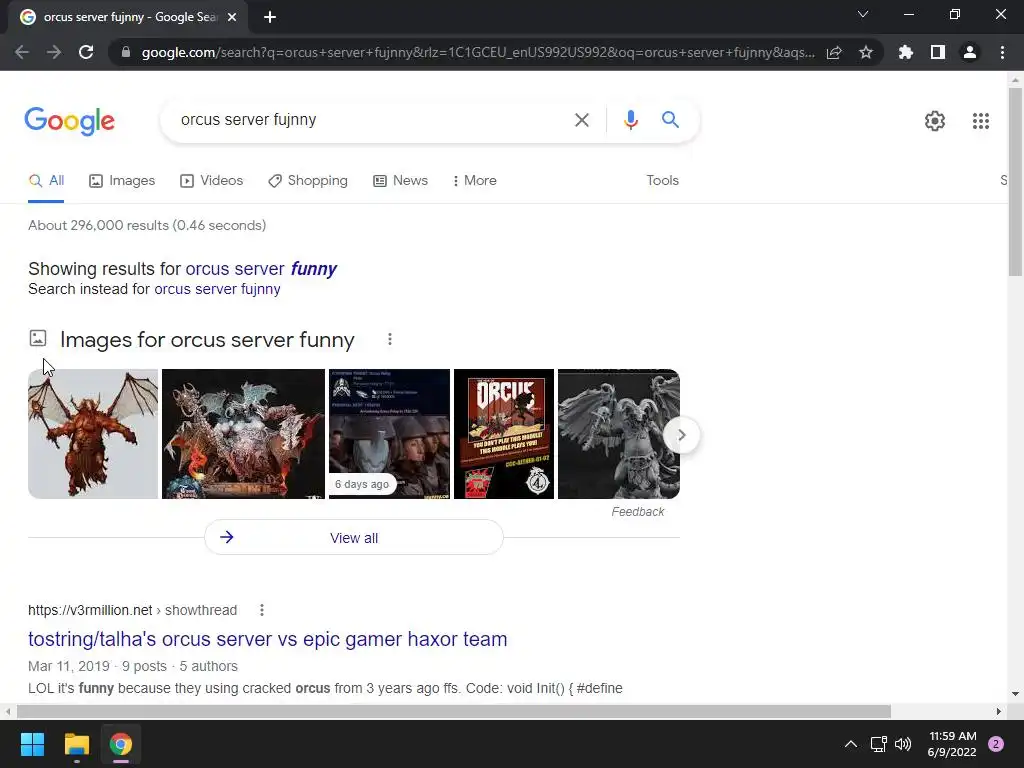1024x768 pixels.
Task: Submit search with the magnifier icon
Action: click(x=670, y=120)
